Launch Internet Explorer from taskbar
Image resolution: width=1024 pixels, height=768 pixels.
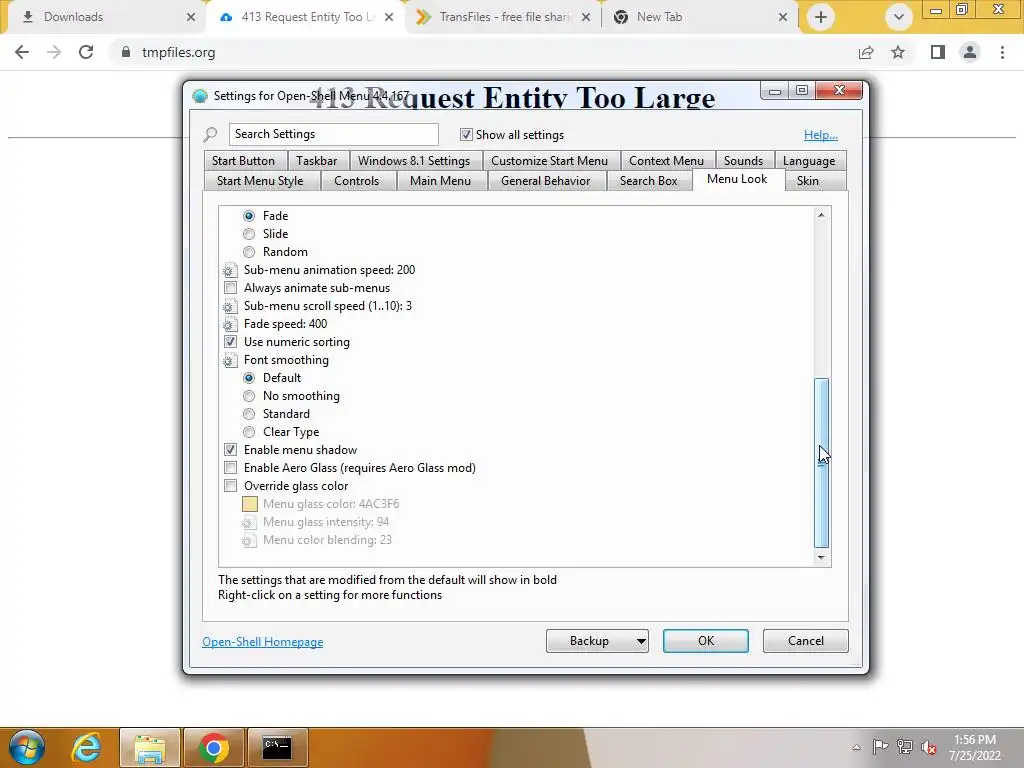[x=86, y=748]
